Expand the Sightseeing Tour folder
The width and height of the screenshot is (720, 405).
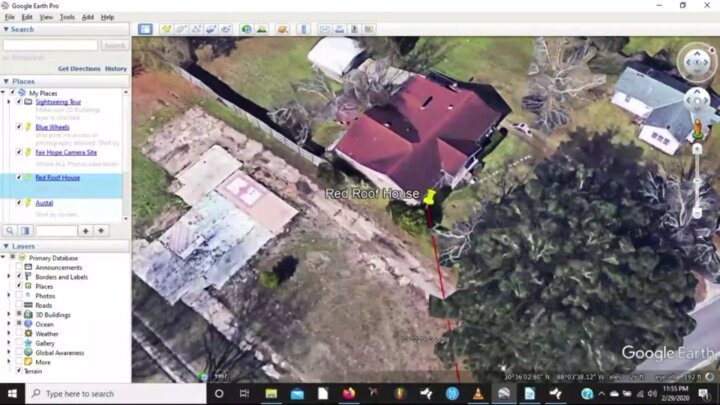9,101
